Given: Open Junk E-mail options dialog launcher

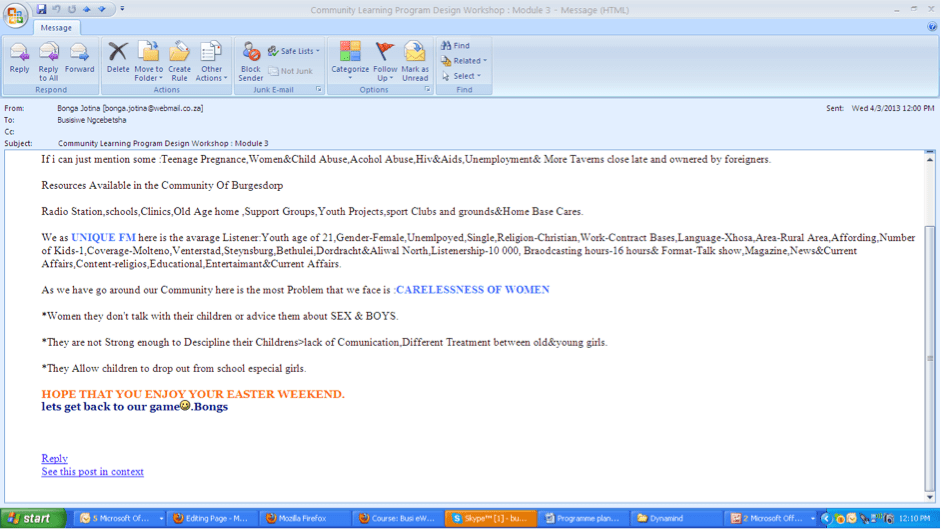Looking at the screenshot, I should click(x=319, y=89).
